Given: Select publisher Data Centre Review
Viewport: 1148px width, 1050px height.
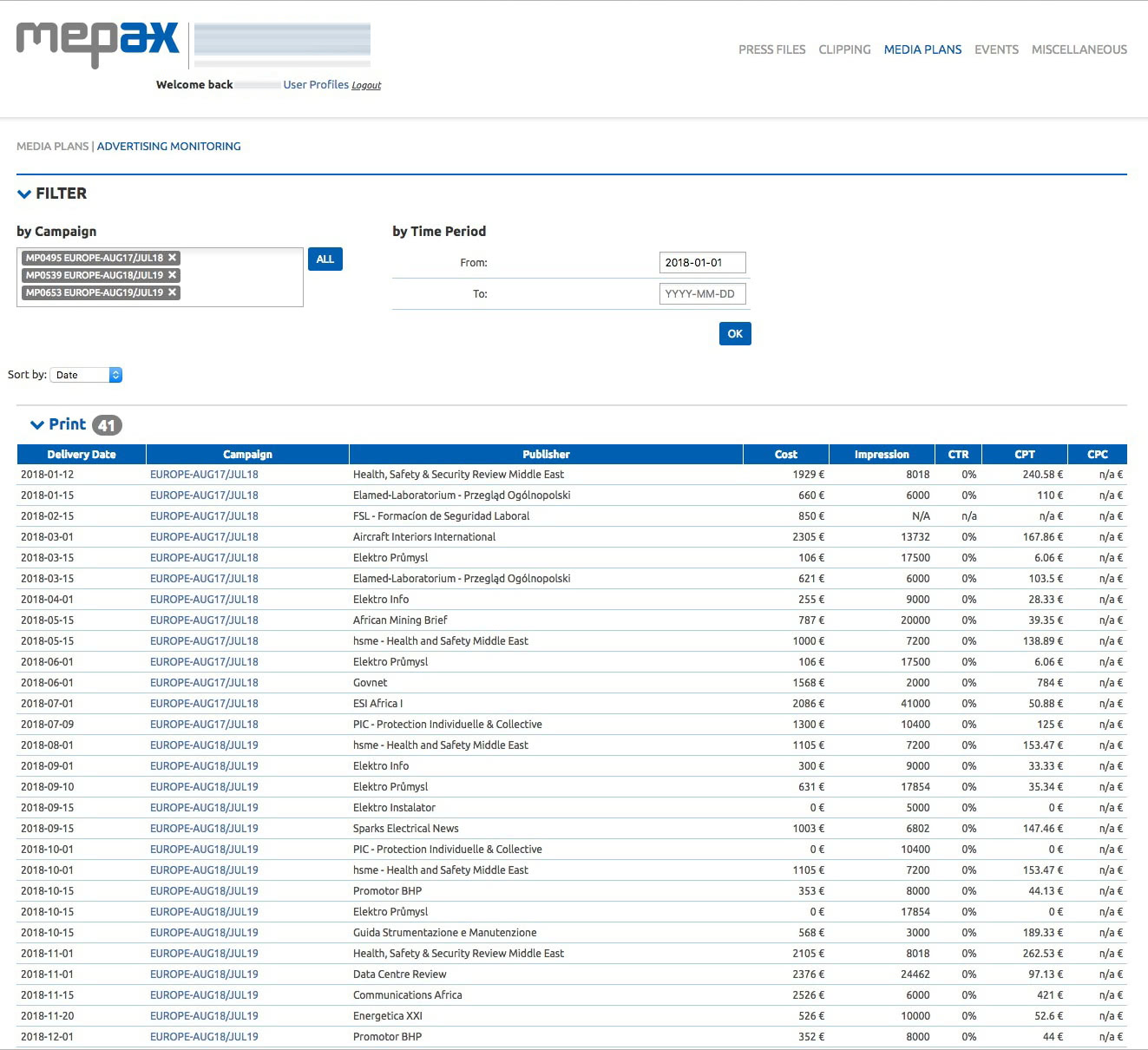Looking at the screenshot, I should [x=399, y=975].
